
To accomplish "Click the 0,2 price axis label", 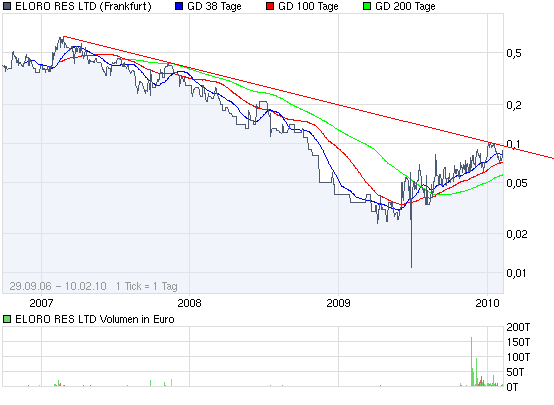I will click(x=514, y=105).
